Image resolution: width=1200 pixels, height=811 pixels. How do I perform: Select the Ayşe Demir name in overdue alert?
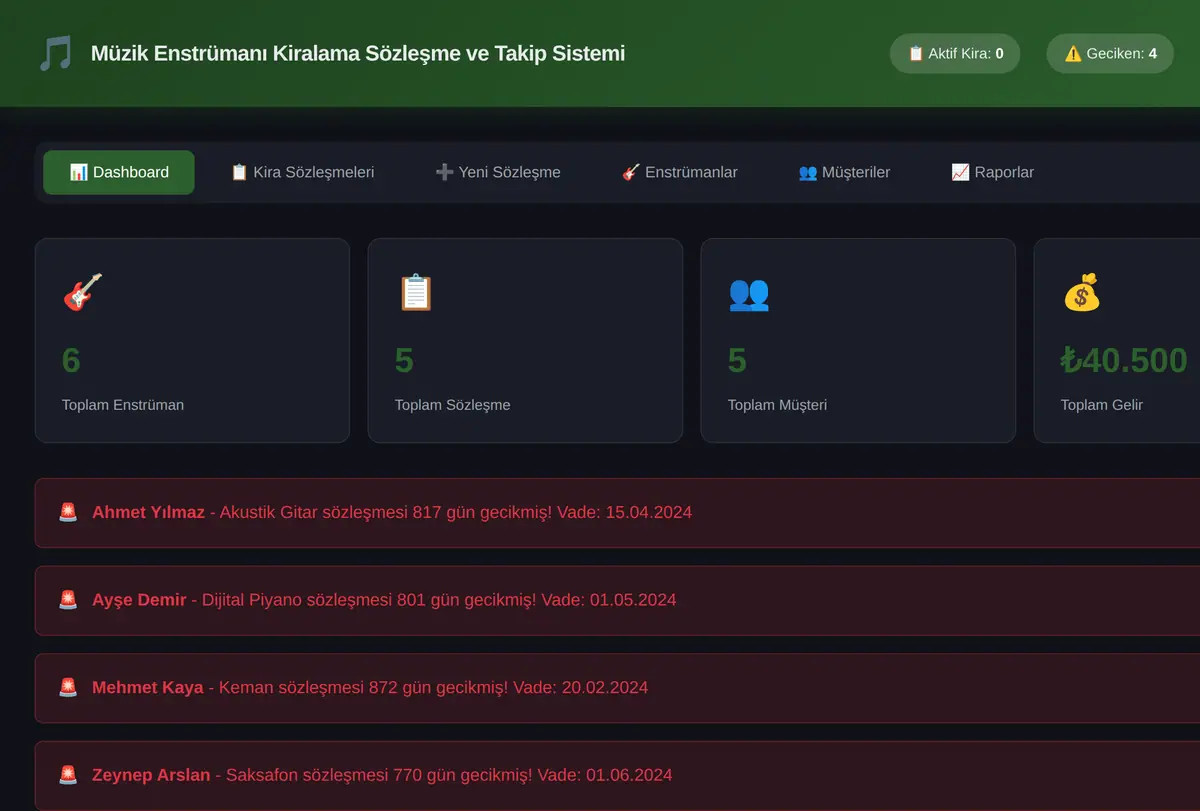pos(139,600)
